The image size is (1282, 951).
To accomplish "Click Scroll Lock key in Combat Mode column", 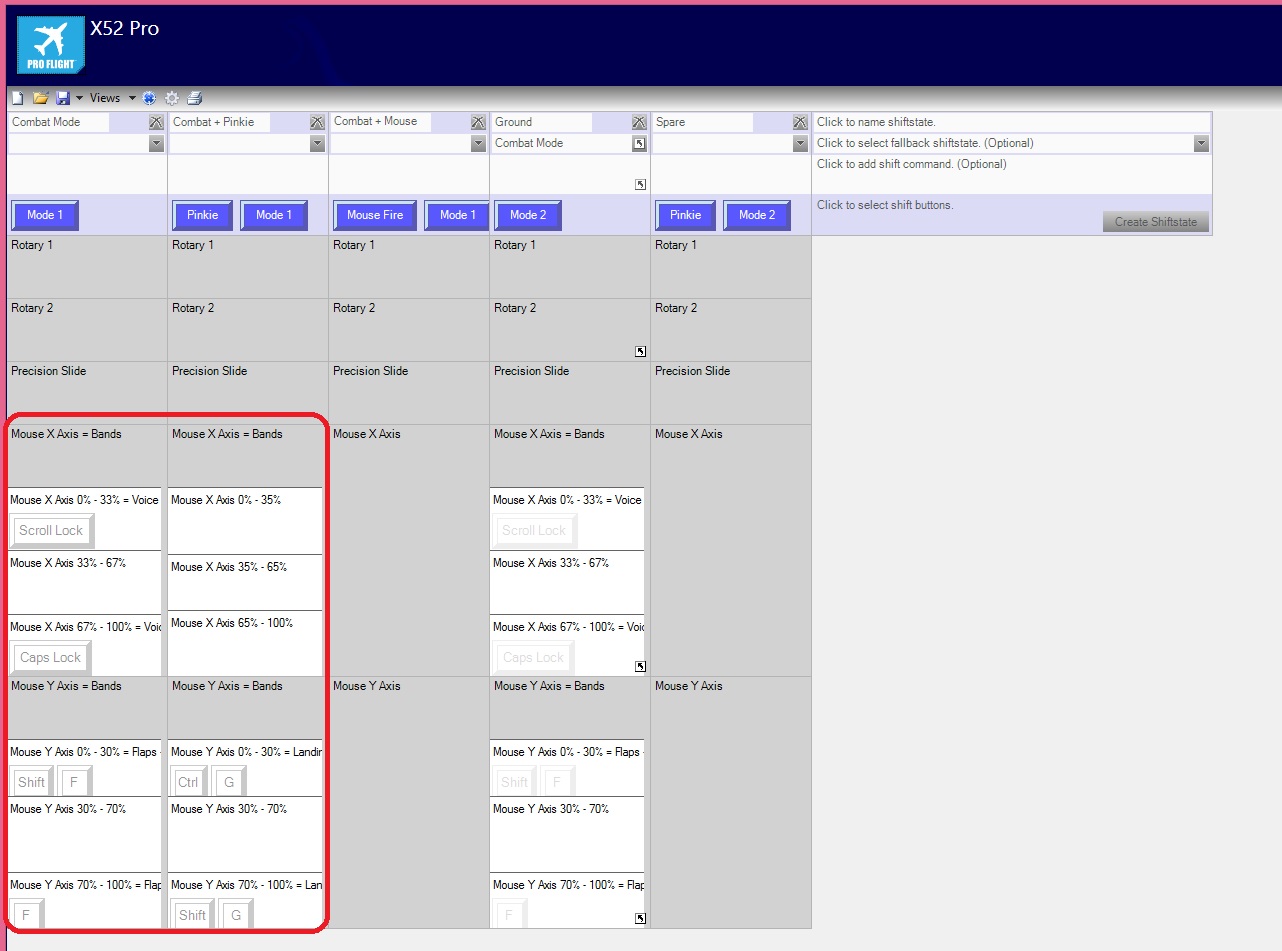I will [x=51, y=531].
